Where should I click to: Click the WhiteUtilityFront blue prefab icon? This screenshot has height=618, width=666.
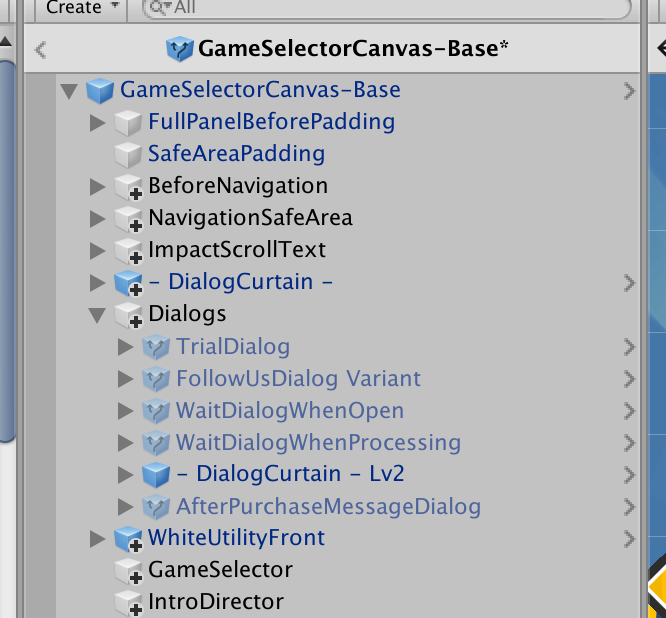pyautogui.click(x=128, y=539)
